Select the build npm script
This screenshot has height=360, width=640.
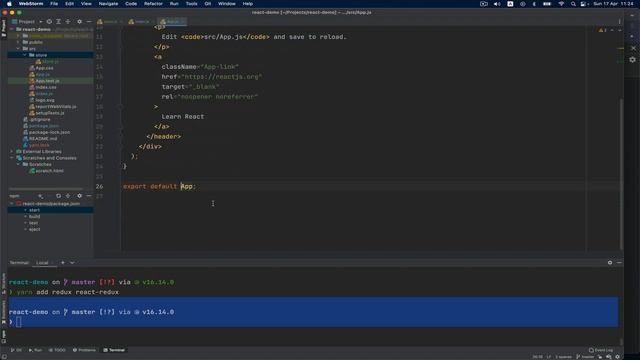(34, 216)
